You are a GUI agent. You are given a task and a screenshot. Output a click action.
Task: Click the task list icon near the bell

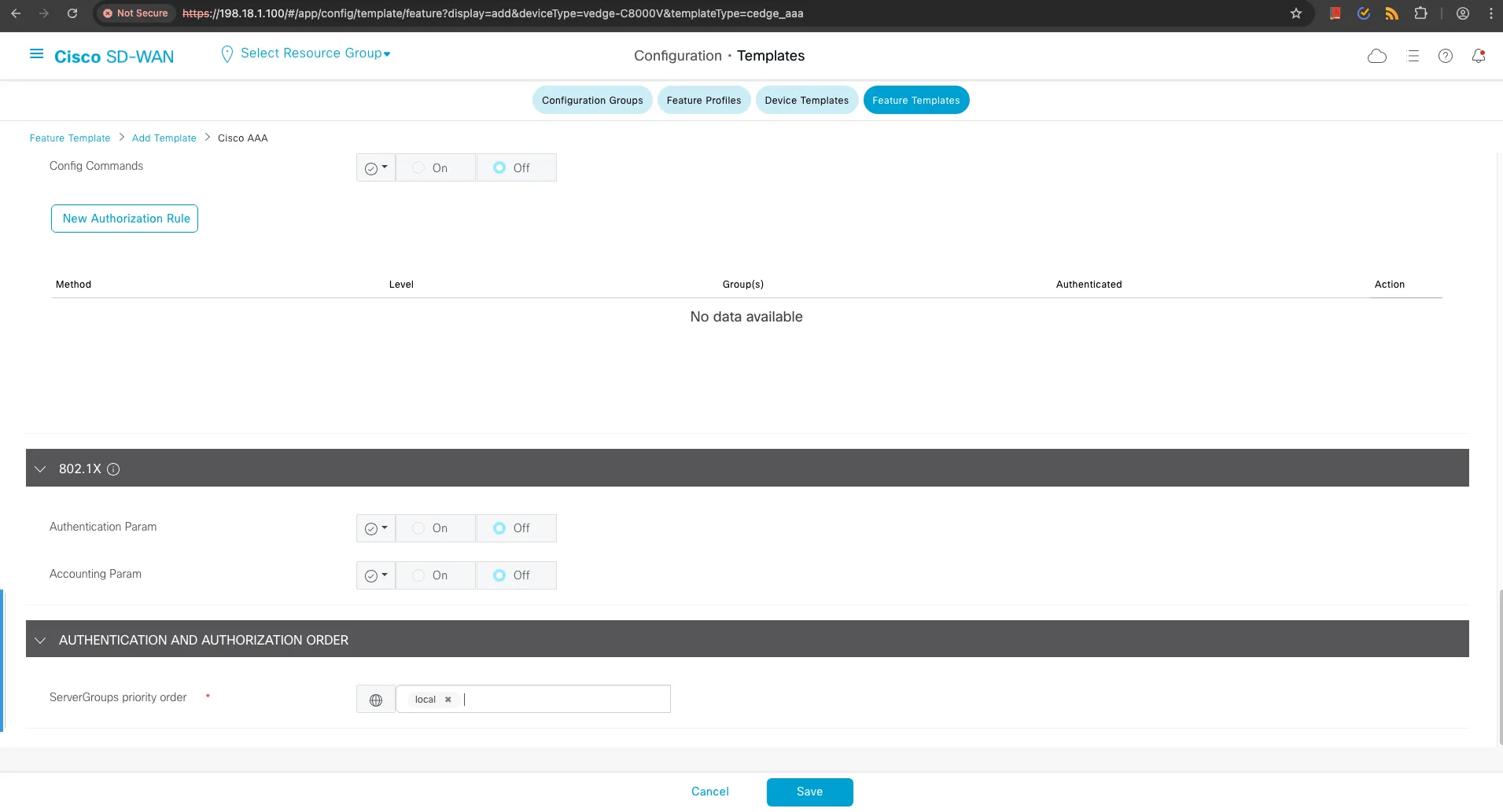tap(1413, 55)
